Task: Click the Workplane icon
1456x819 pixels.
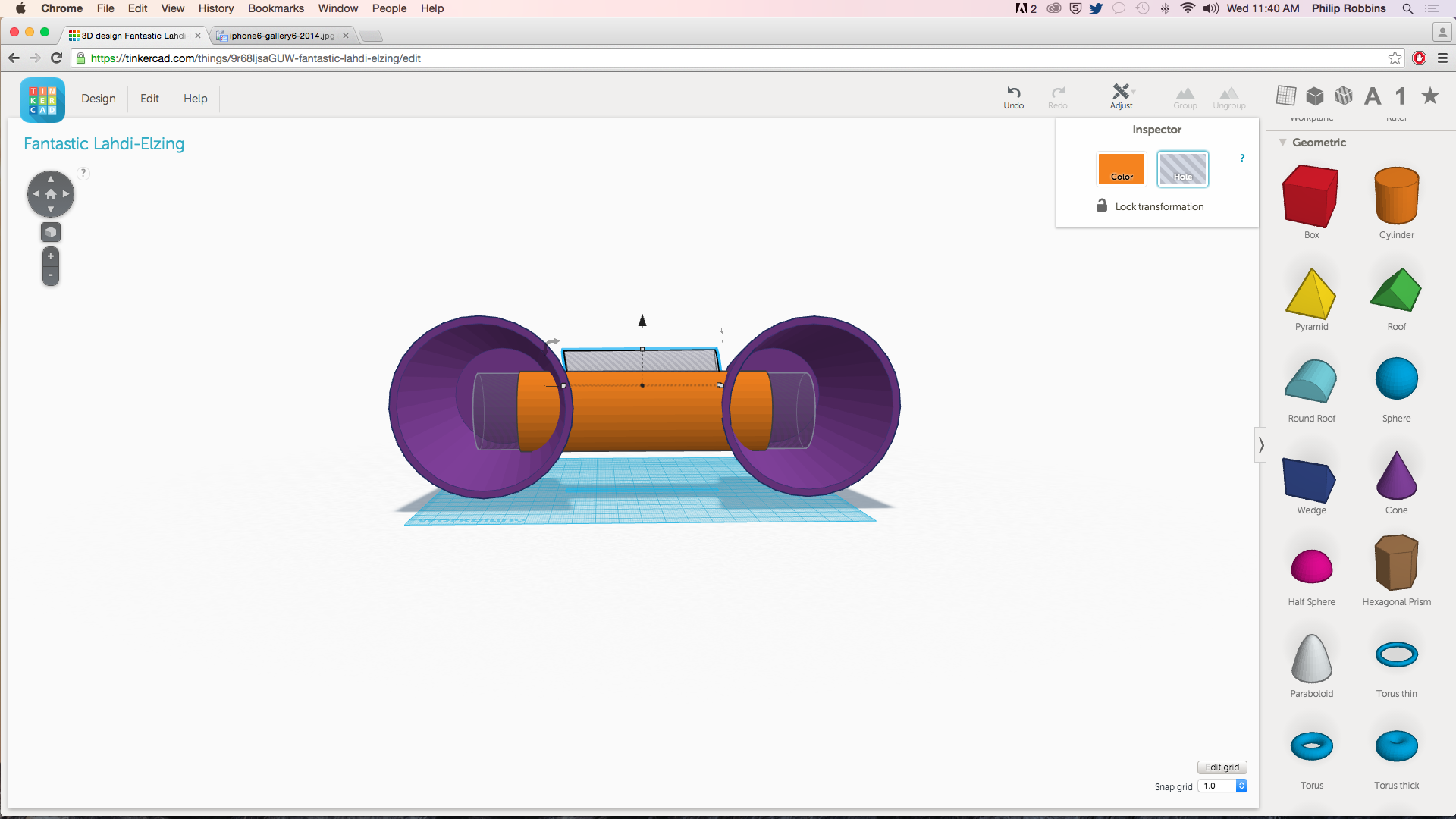Action: [x=1284, y=96]
